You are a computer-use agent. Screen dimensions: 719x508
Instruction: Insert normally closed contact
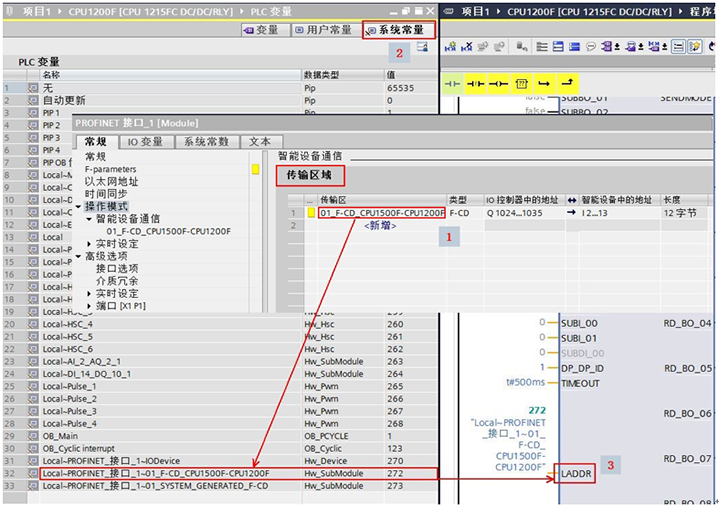tap(476, 83)
